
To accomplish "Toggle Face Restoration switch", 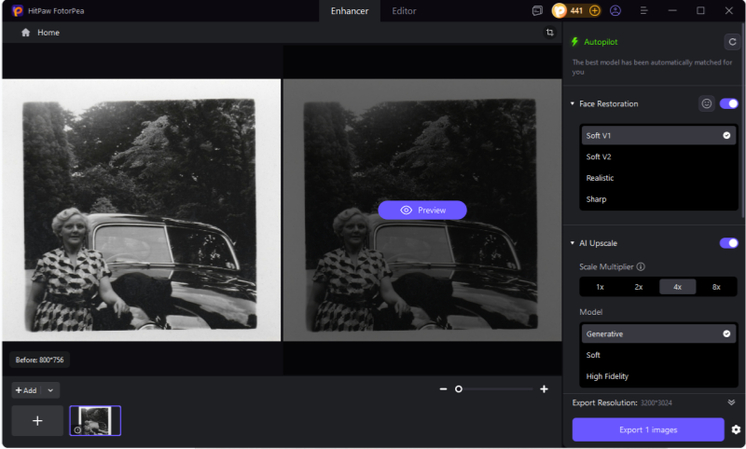I will click(x=728, y=103).
